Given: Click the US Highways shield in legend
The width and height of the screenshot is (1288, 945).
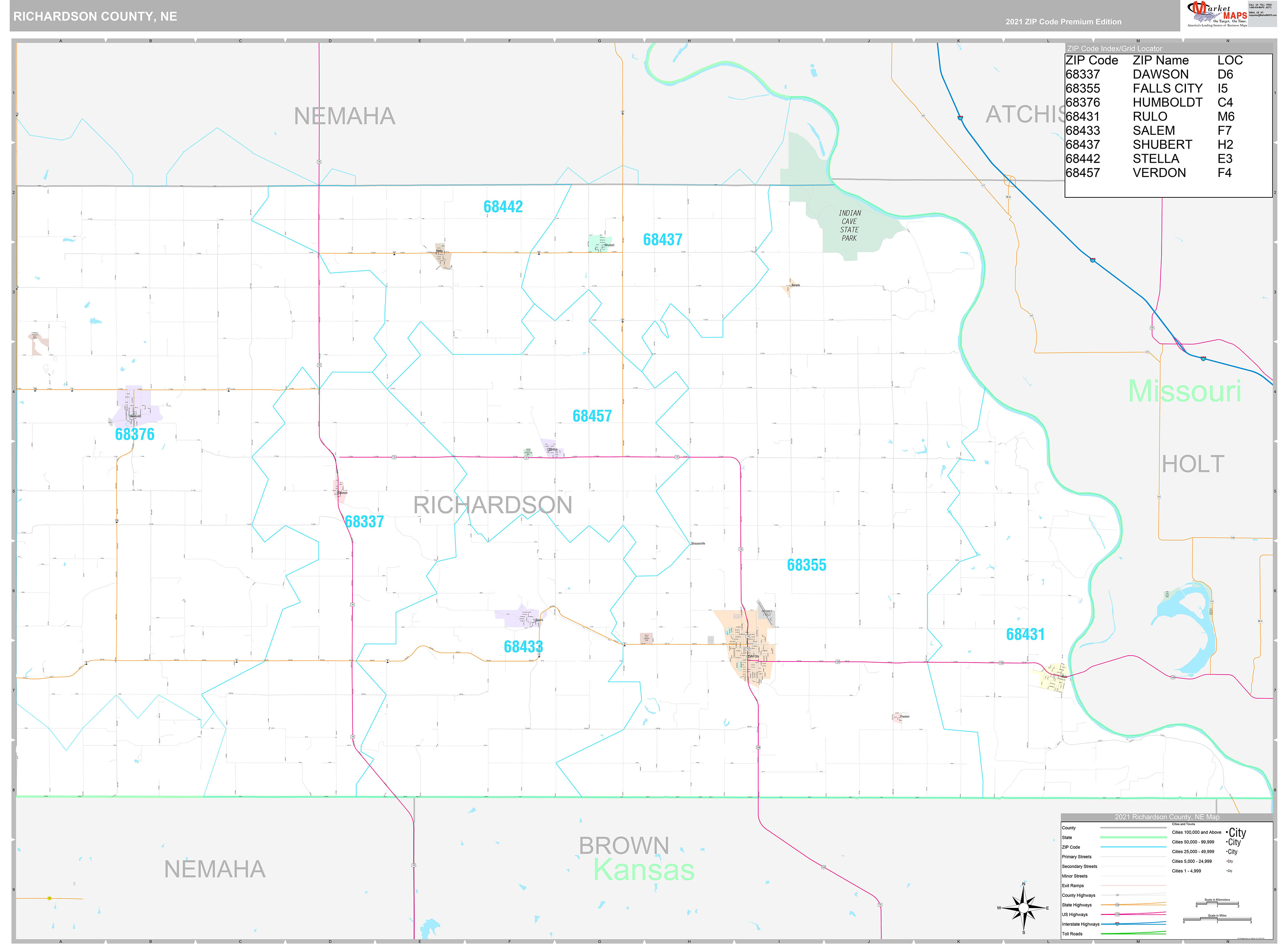Looking at the screenshot, I should 1117,914.
